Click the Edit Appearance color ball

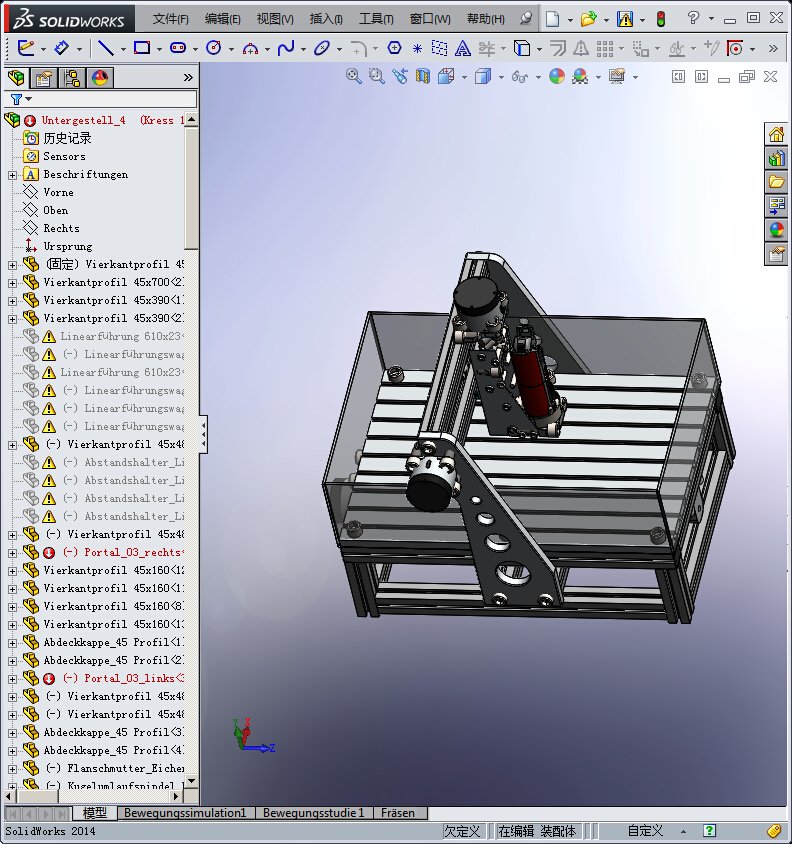coord(557,76)
